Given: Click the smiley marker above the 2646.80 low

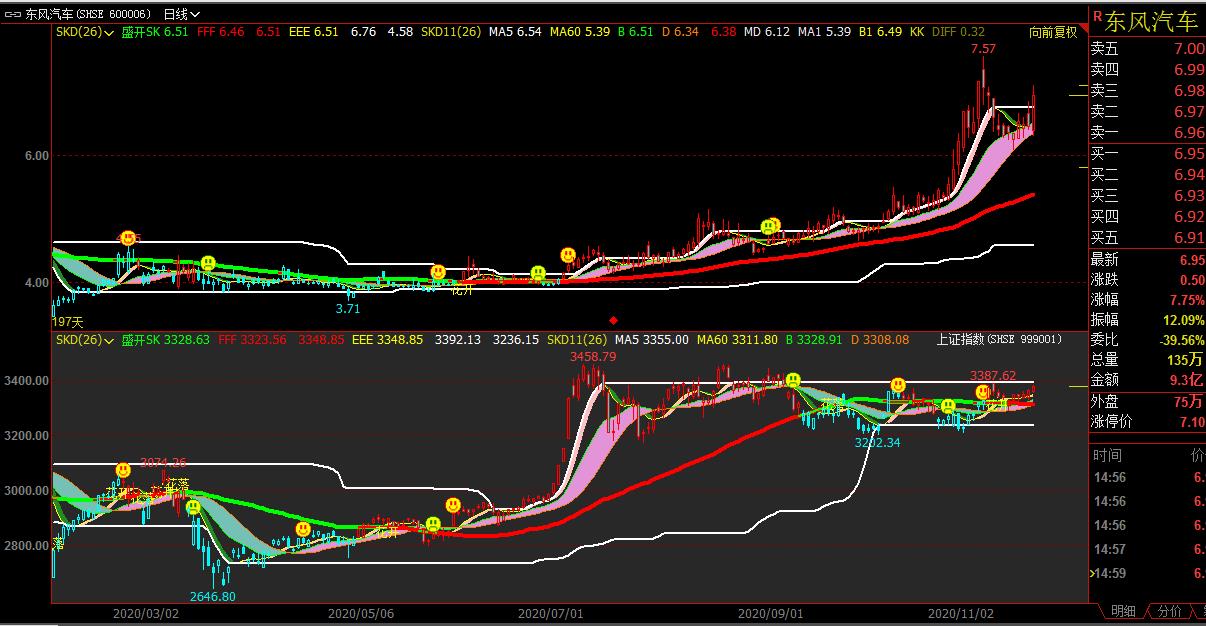Looking at the screenshot, I should 193,507.
